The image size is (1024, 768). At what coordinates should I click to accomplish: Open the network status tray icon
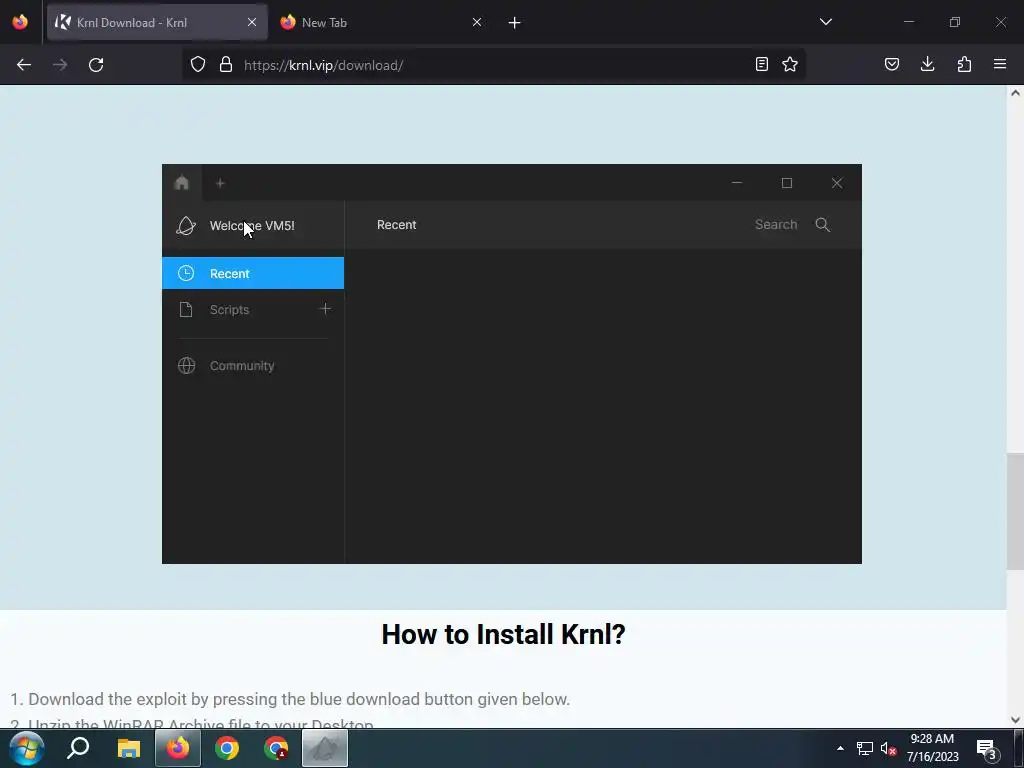pyautogui.click(x=865, y=748)
